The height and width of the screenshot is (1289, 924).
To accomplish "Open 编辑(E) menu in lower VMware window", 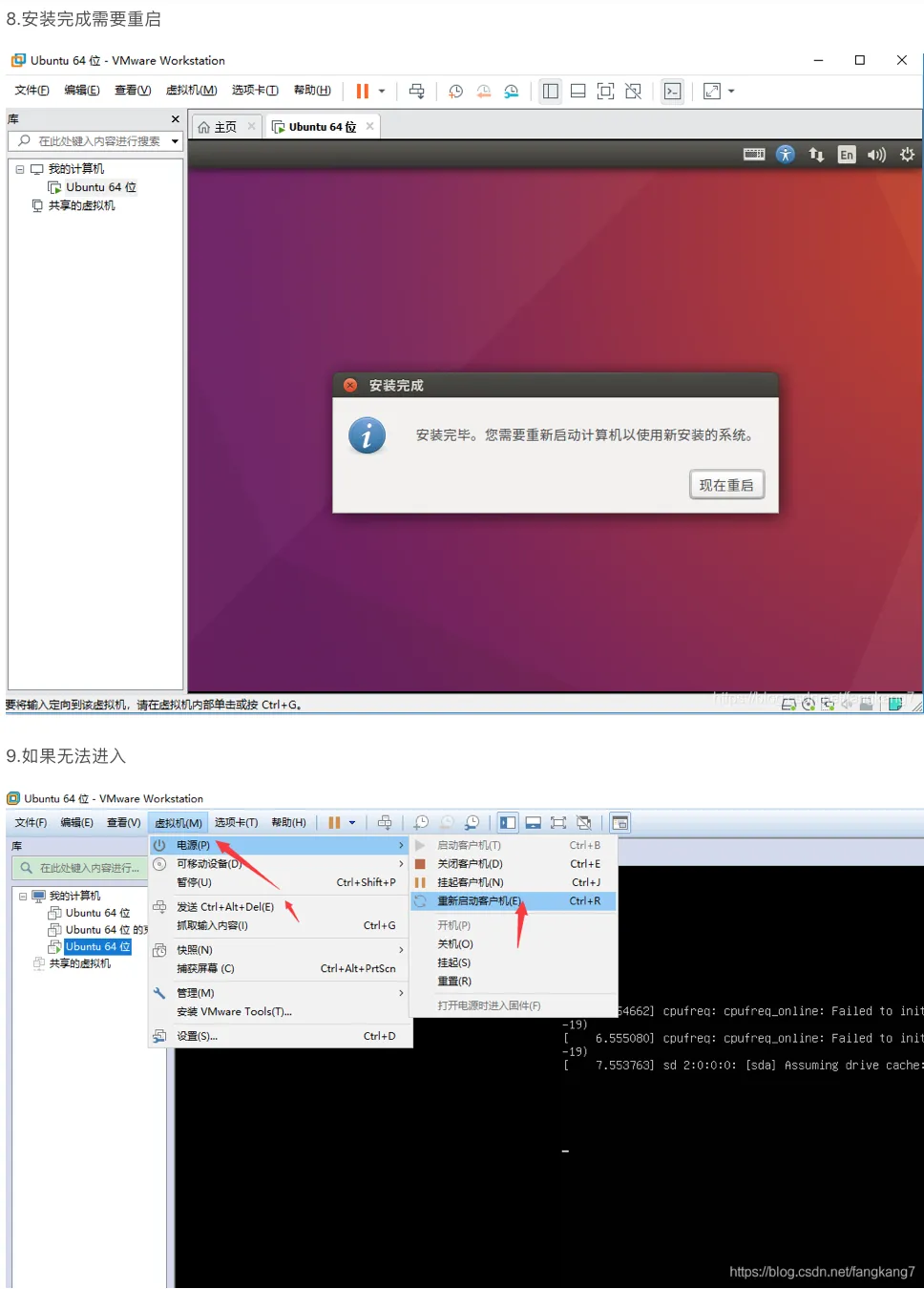I will [76, 822].
